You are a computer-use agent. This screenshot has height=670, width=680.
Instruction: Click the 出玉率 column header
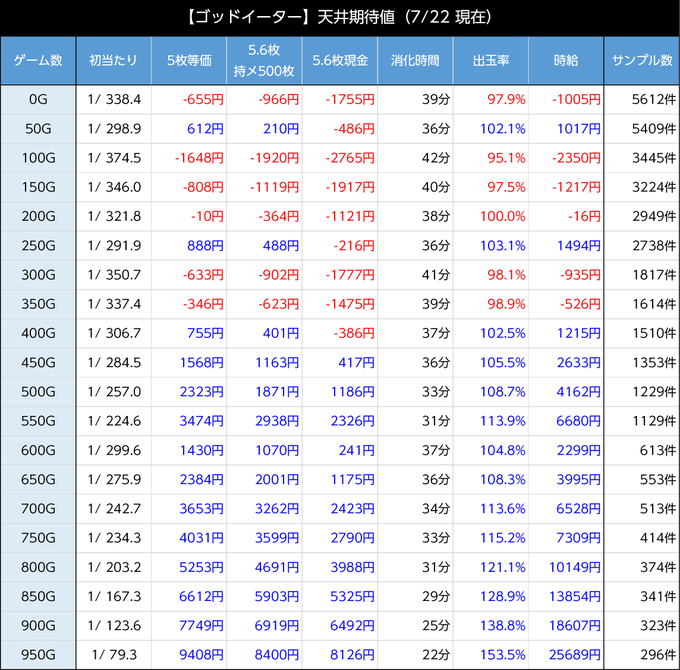pos(490,61)
